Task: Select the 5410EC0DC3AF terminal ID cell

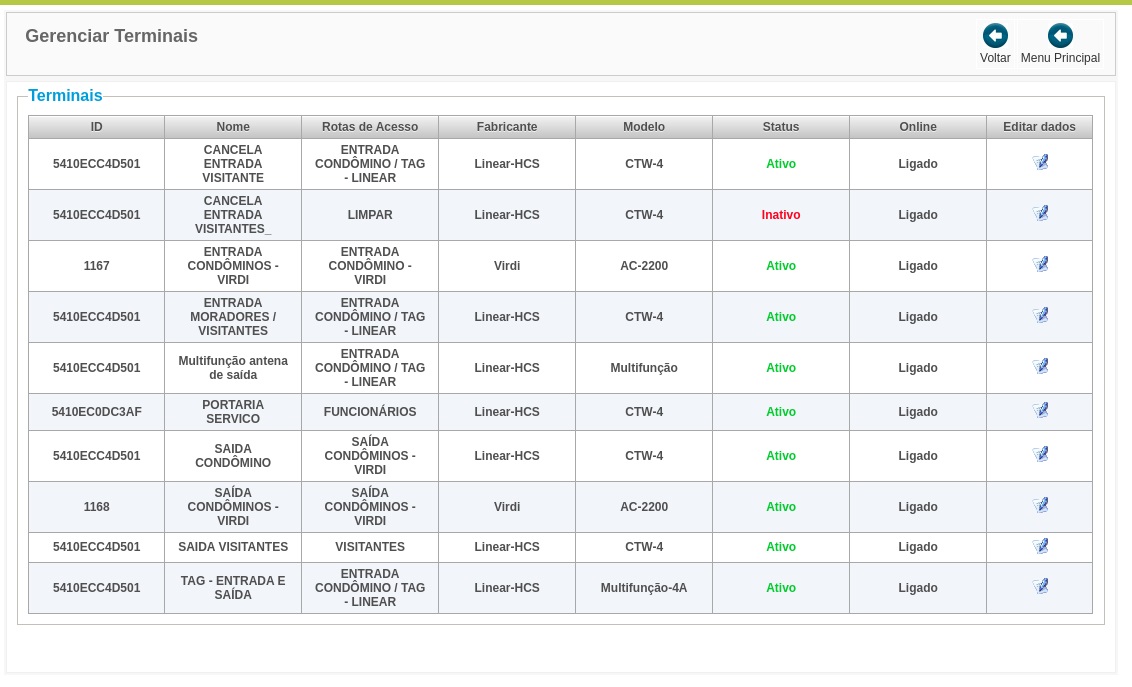Action: coord(96,412)
